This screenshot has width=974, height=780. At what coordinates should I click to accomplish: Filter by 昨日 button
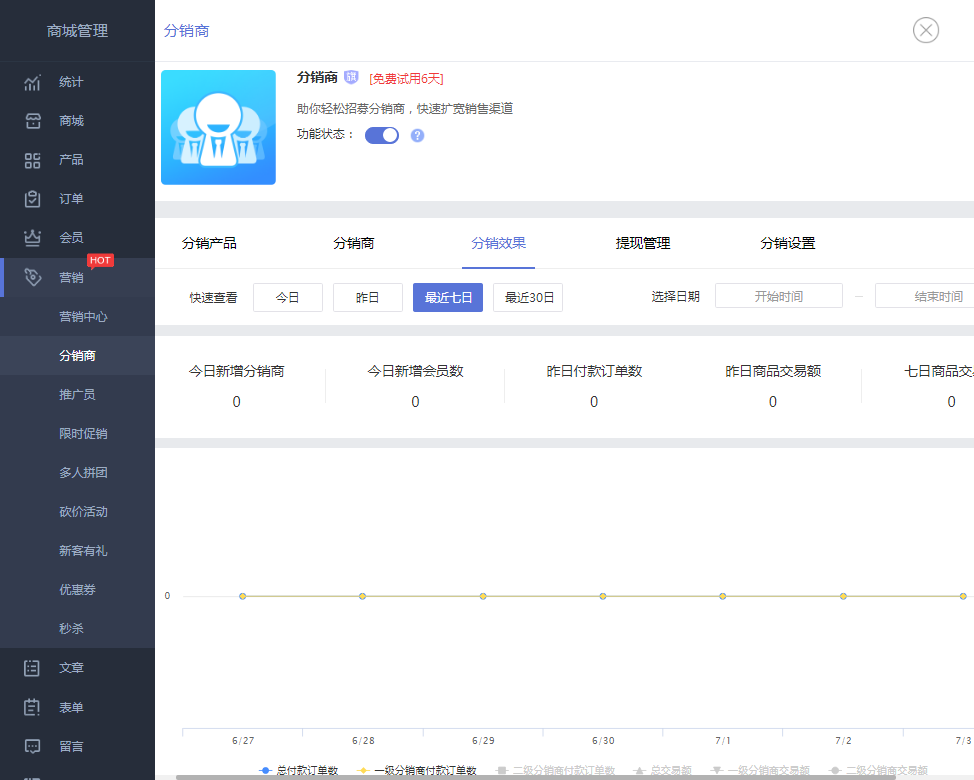[x=368, y=297]
